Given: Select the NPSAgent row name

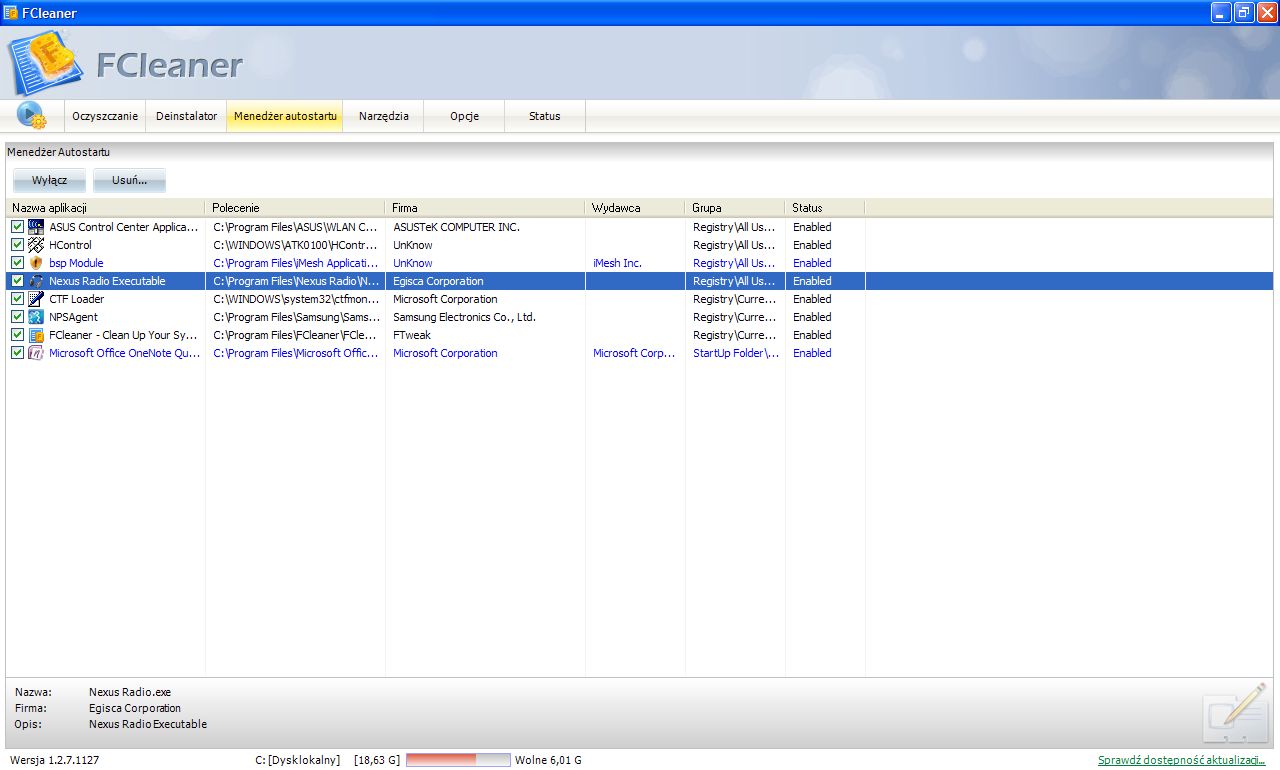Looking at the screenshot, I should tap(72, 317).
